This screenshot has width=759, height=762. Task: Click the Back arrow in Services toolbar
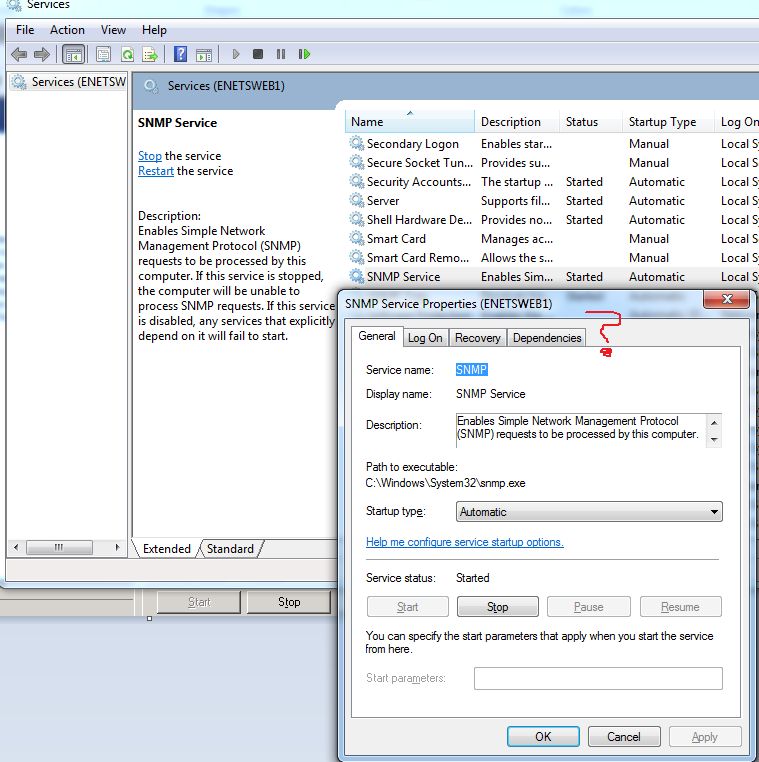(x=19, y=54)
